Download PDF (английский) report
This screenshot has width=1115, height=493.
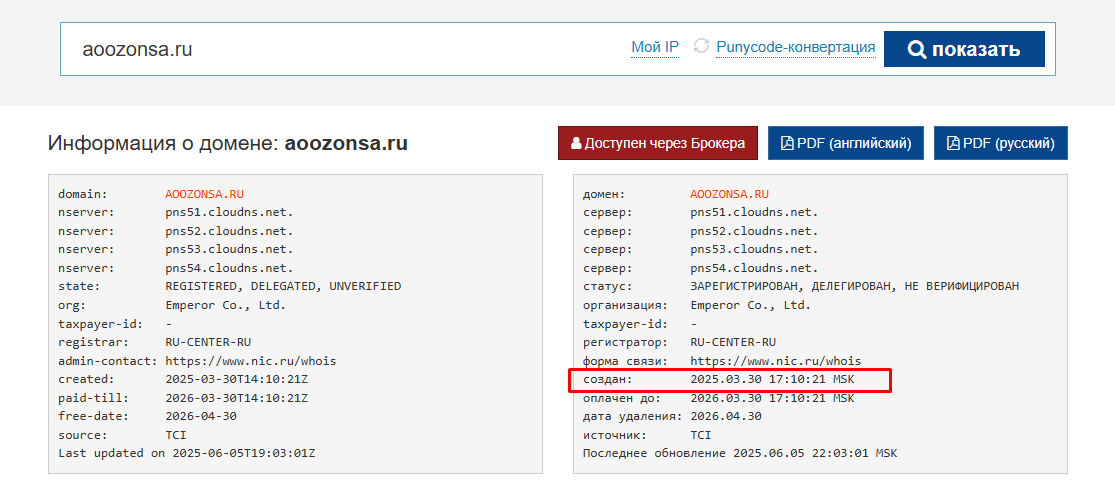pos(846,143)
